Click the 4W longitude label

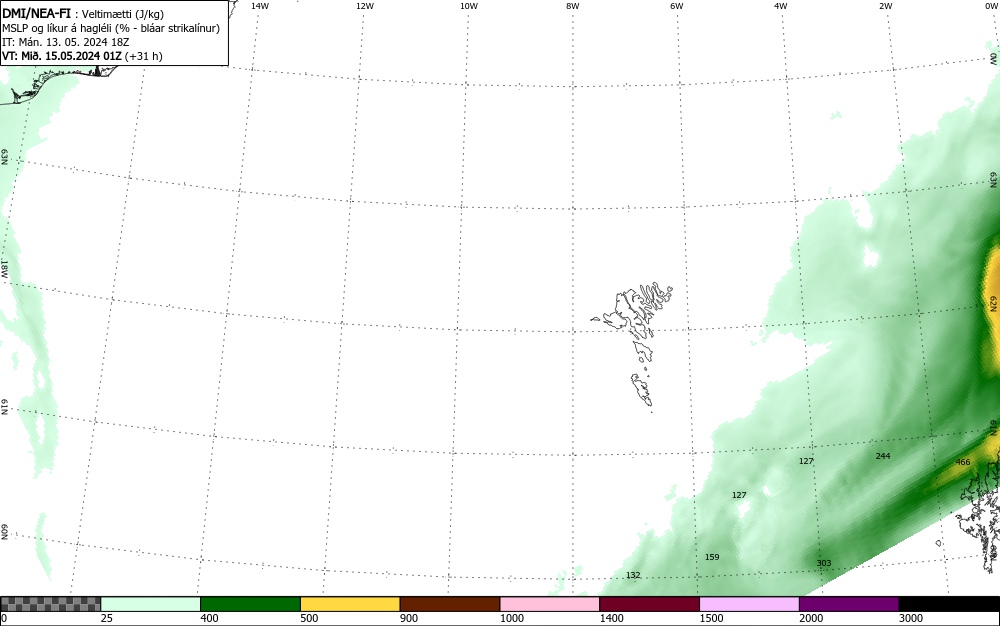click(x=781, y=6)
